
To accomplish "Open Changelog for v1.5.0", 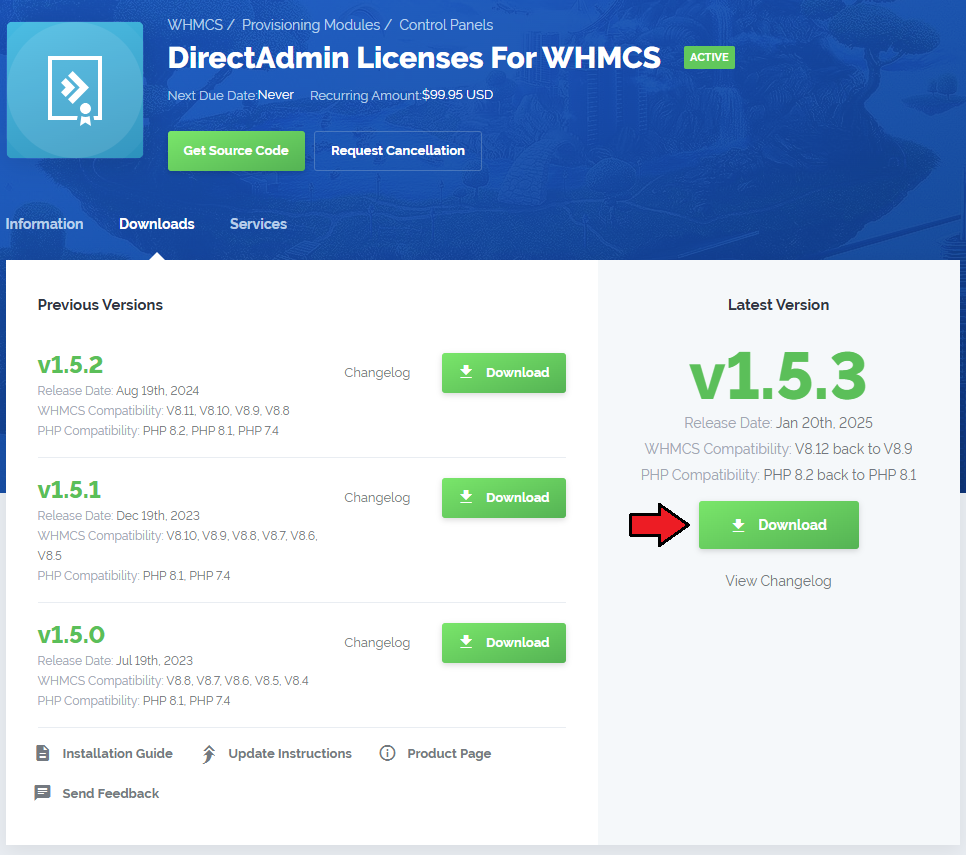I will click(x=376, y=642).
